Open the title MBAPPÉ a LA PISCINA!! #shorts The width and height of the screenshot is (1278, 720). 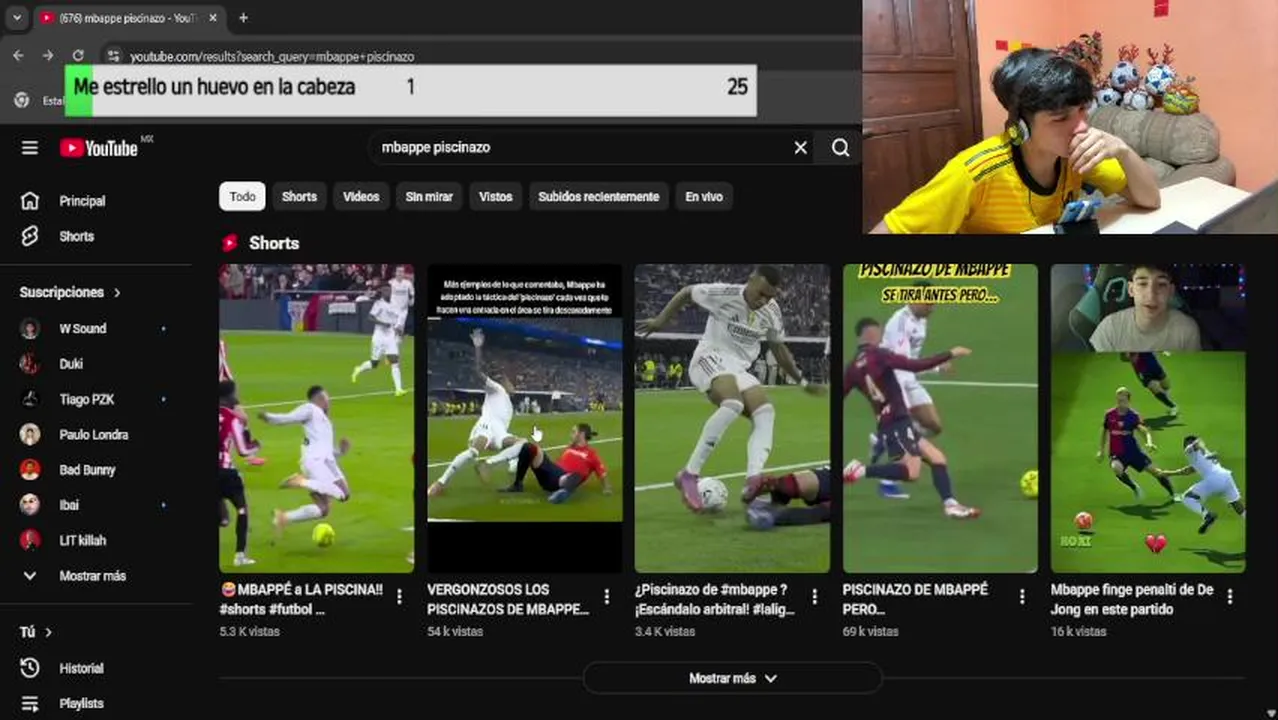coord(301,599)
